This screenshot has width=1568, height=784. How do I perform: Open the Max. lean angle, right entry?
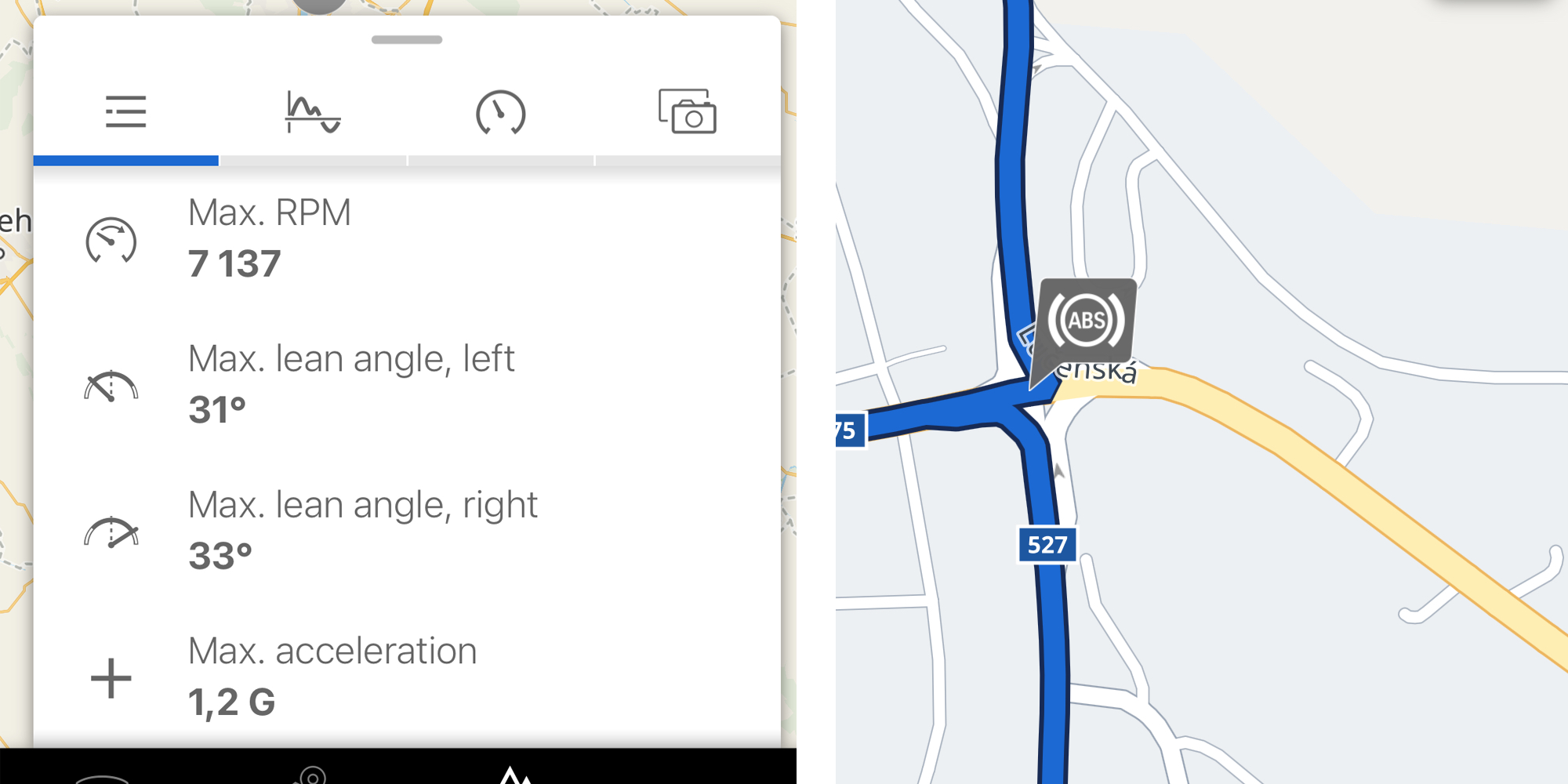pyautogui.click(x=407, y=532)
